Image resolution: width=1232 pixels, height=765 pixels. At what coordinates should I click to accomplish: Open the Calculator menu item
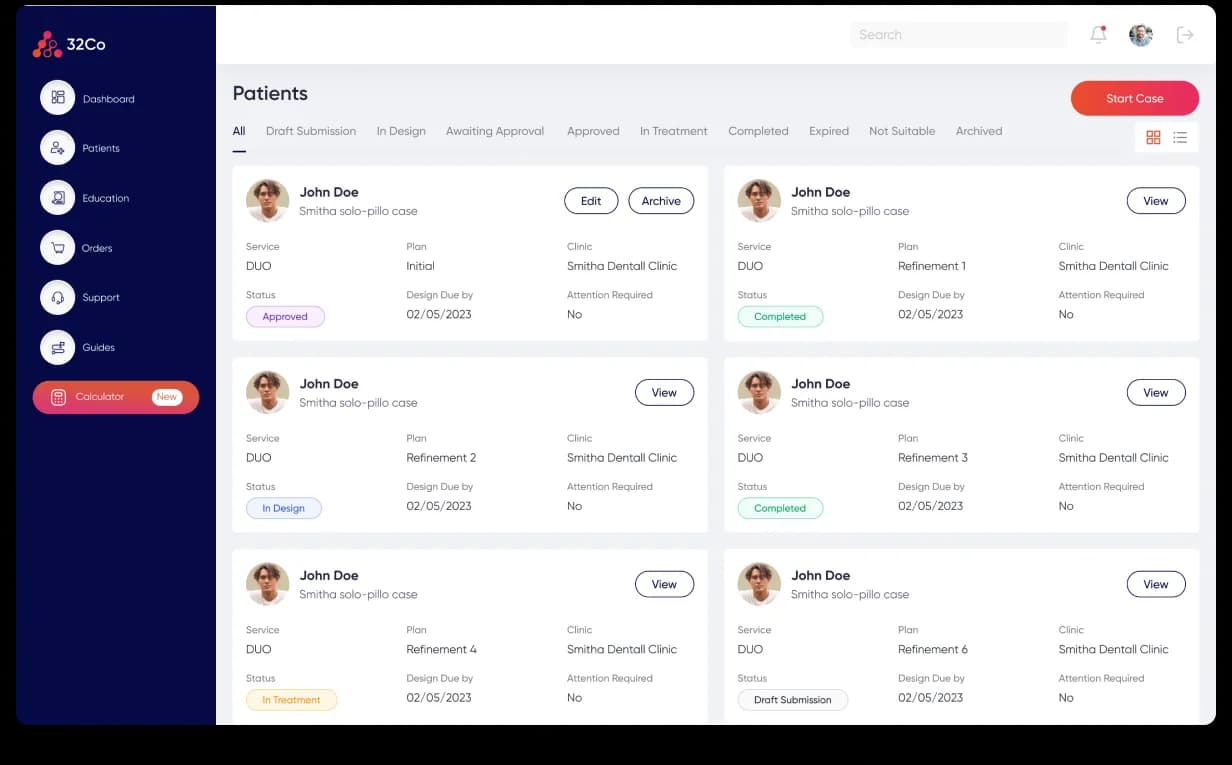(116, 397)
